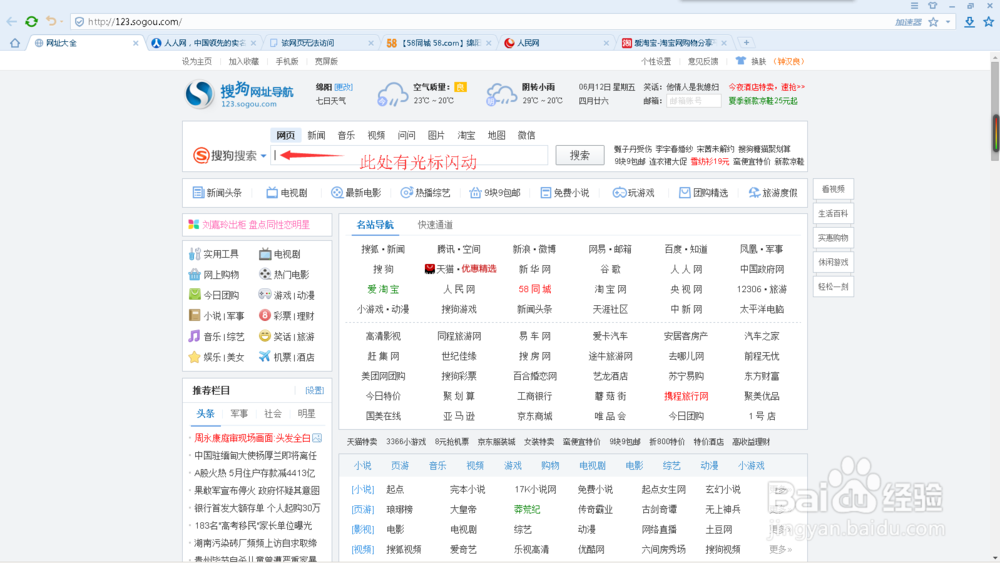Viewport: 1000px width, 563px height.
Task: Reload the page with the green refresh icon
Action: tap(31, 22)
